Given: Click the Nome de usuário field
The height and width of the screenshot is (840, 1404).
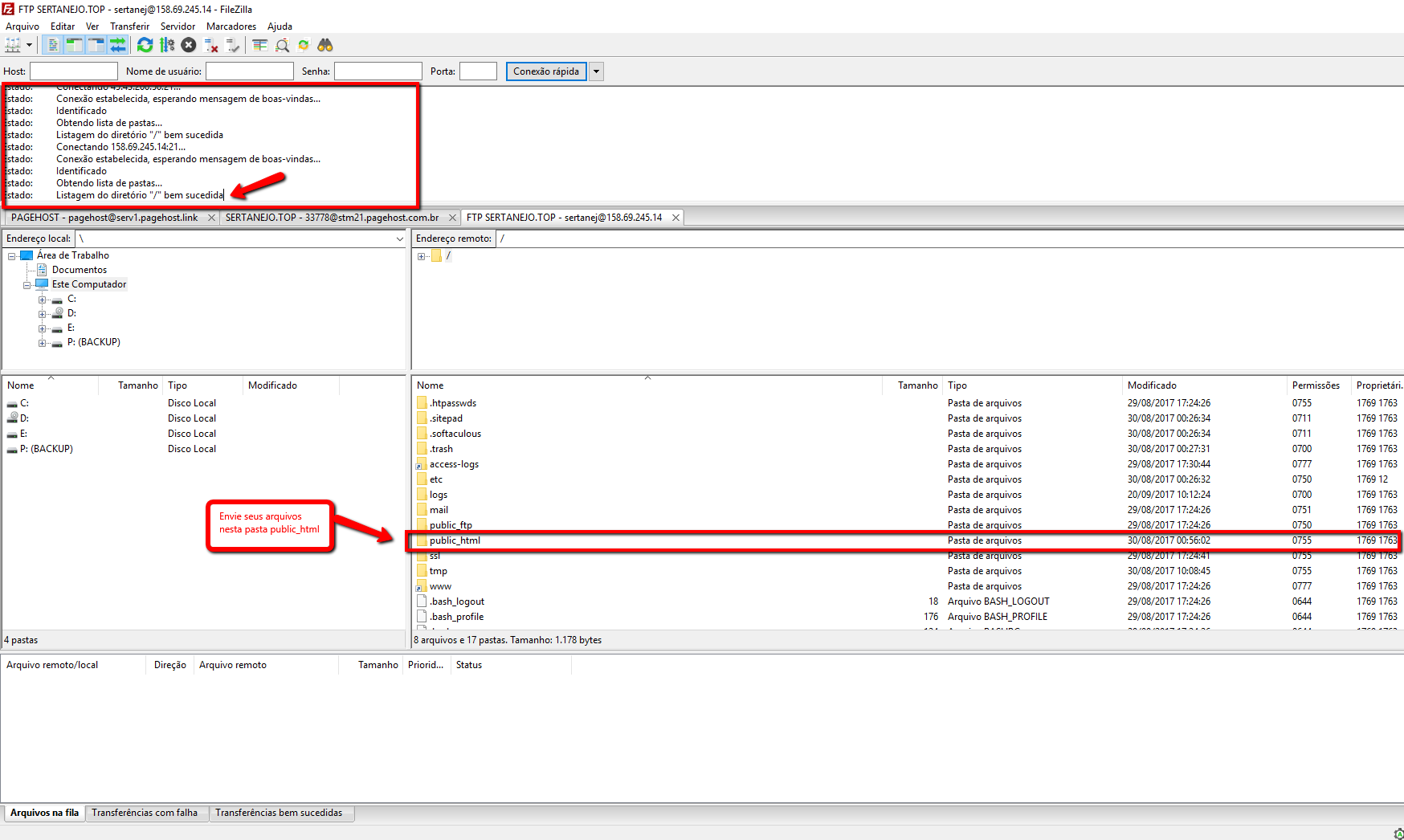Looking at the screenshot, I should coord(250,71).
